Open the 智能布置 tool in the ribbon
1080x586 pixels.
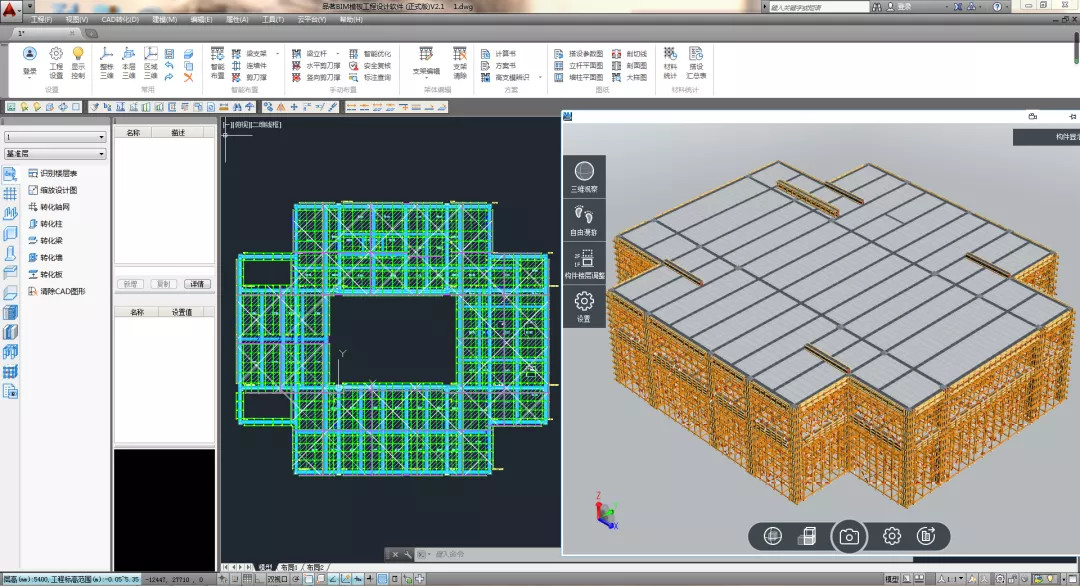217,62
